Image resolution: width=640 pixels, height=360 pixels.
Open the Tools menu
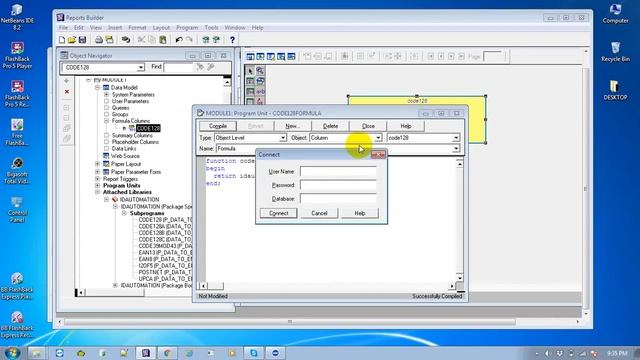pos(211,27)
